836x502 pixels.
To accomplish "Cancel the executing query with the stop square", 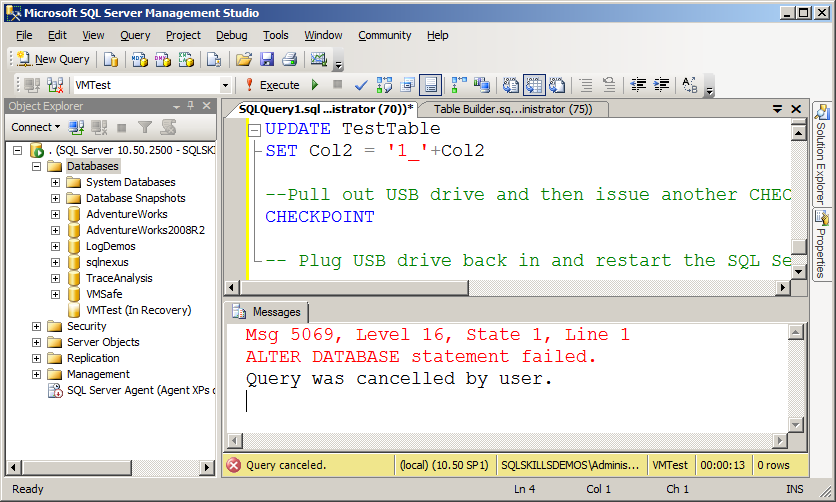I will click(x=337, y=84).
